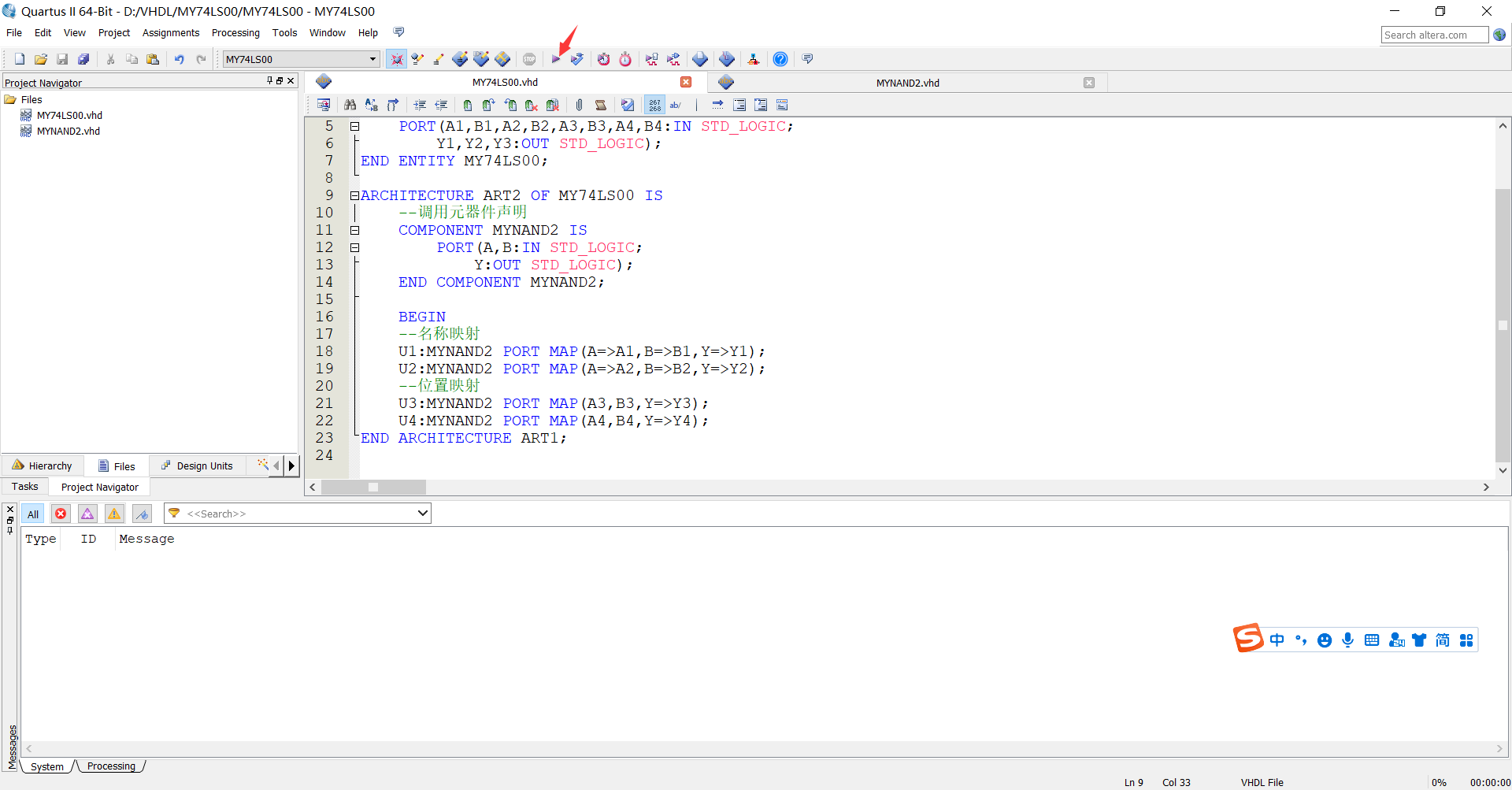The image size is (1512, 790).
Task: Toggle line numbers display in editor
Action: click(x=655, y=105)
